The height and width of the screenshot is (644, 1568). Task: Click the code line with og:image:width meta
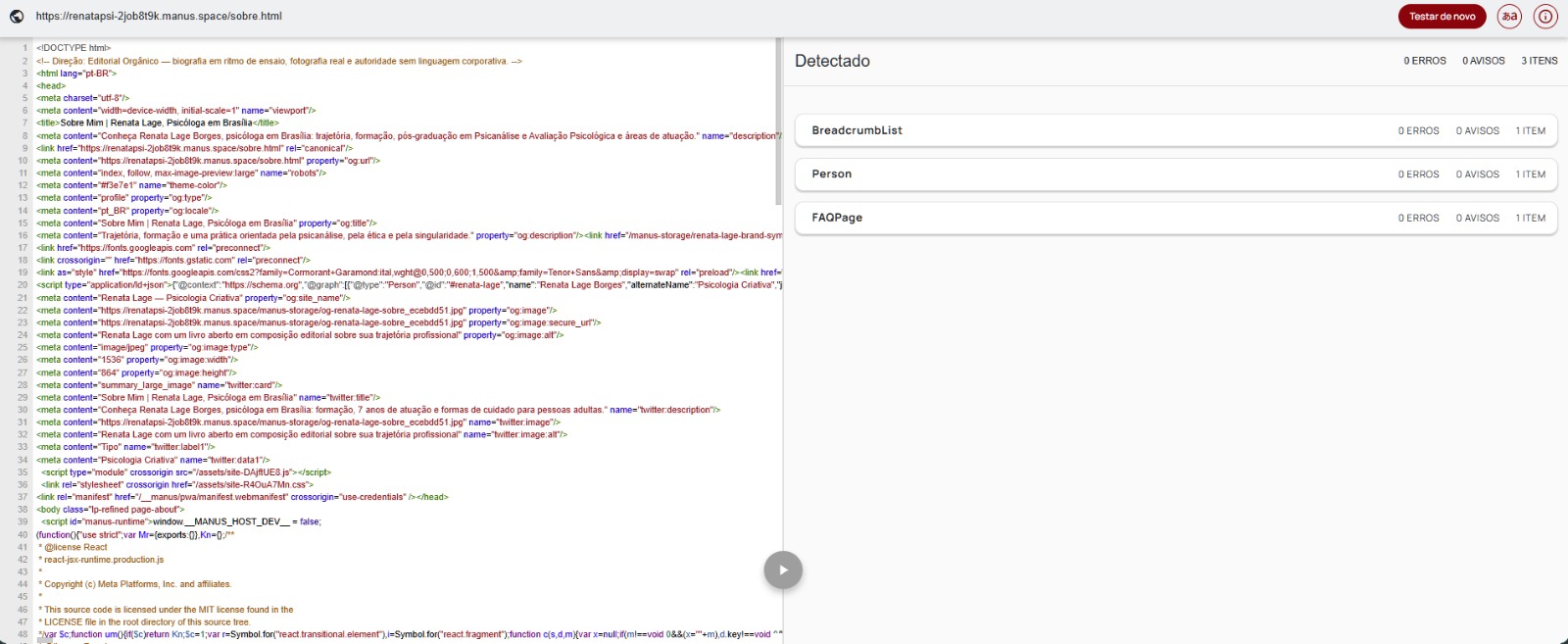[137, 360]
